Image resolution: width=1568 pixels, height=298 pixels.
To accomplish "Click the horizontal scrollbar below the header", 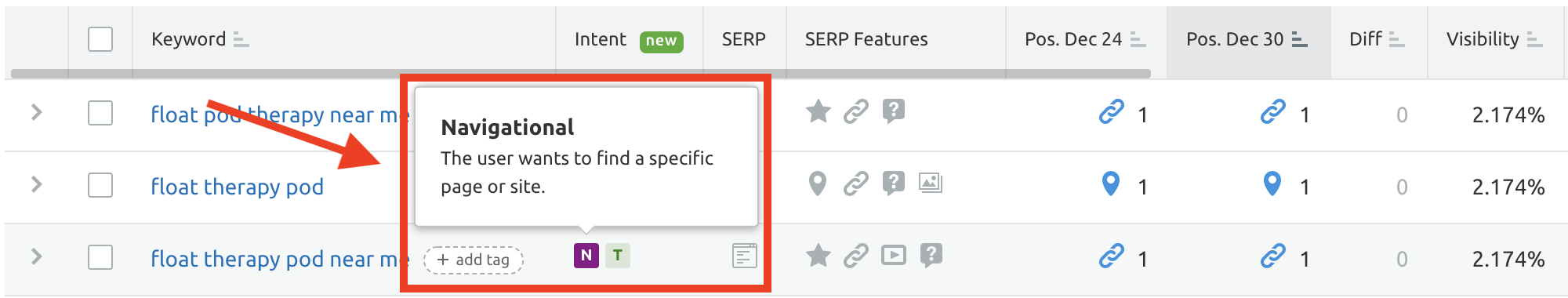I will click(581, 74).
